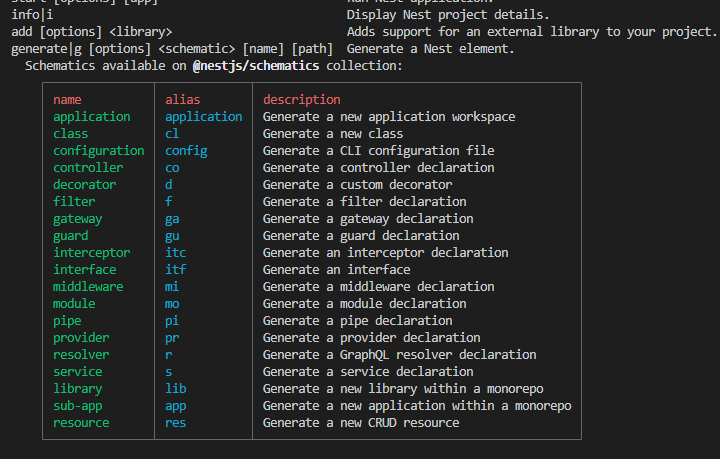Click 'Generate an interface' description
This screenshot has width=720, height=459.
[x=337, y=269]
